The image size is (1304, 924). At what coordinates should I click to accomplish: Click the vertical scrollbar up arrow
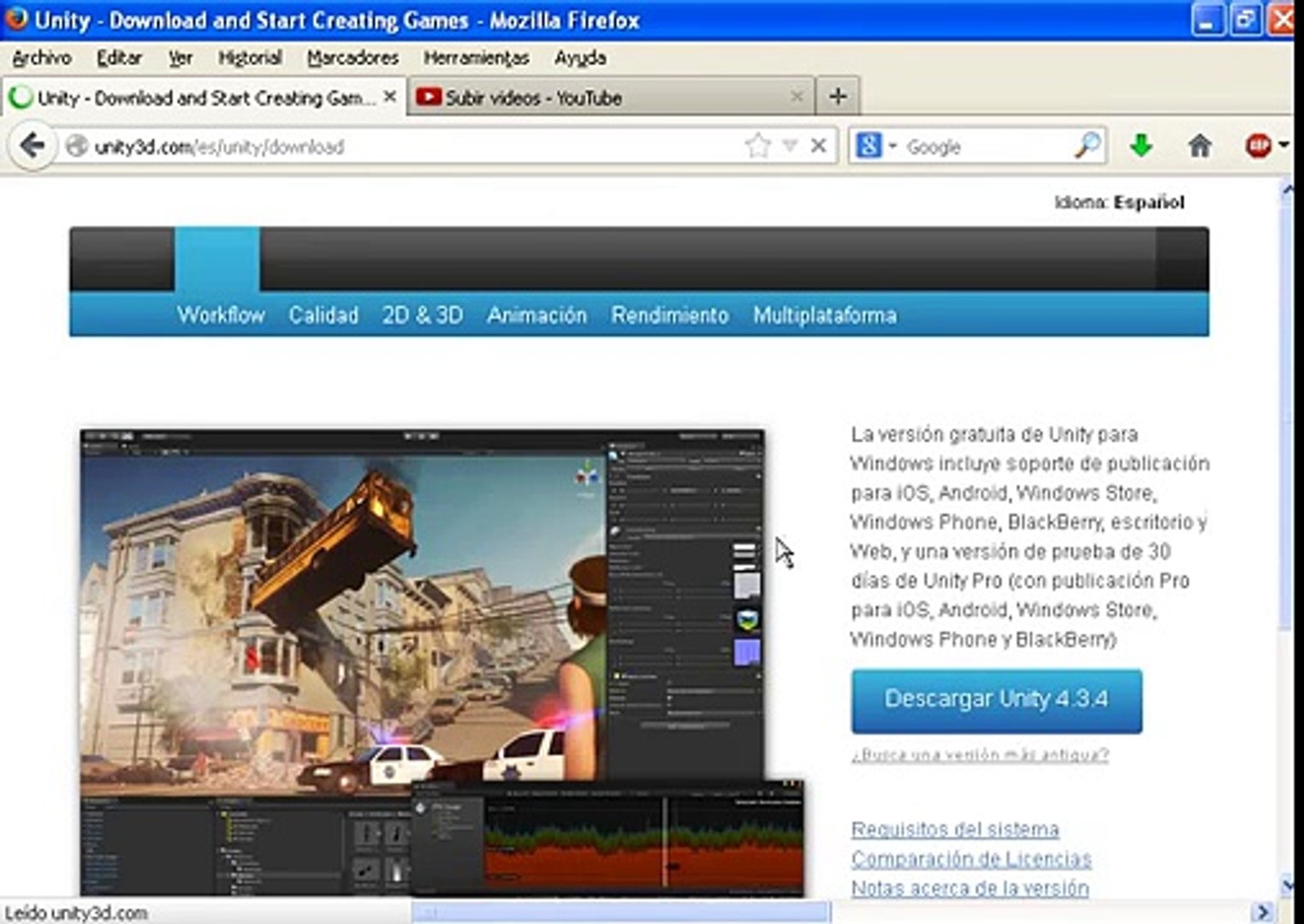coord(1286,192)
